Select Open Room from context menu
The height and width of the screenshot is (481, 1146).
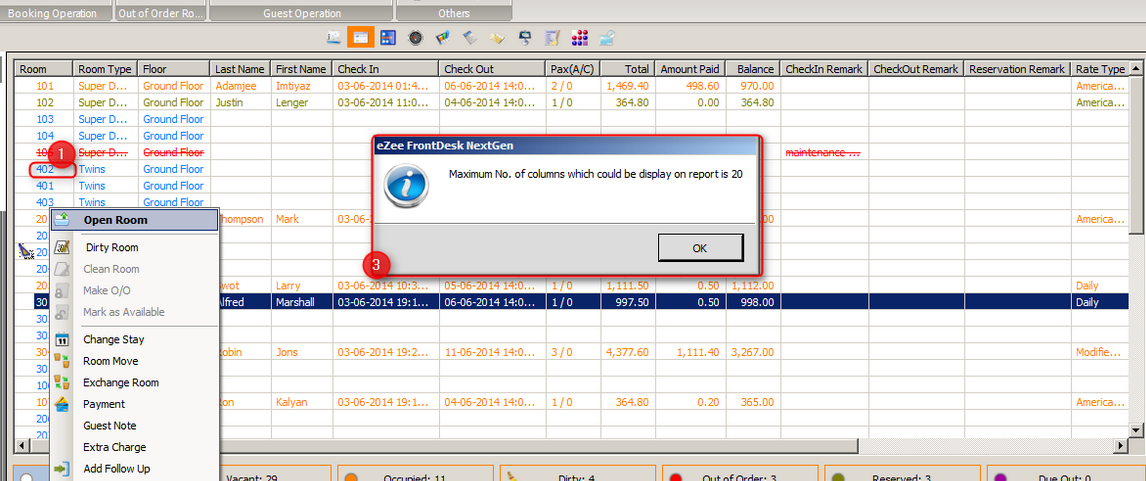[134, 219]
